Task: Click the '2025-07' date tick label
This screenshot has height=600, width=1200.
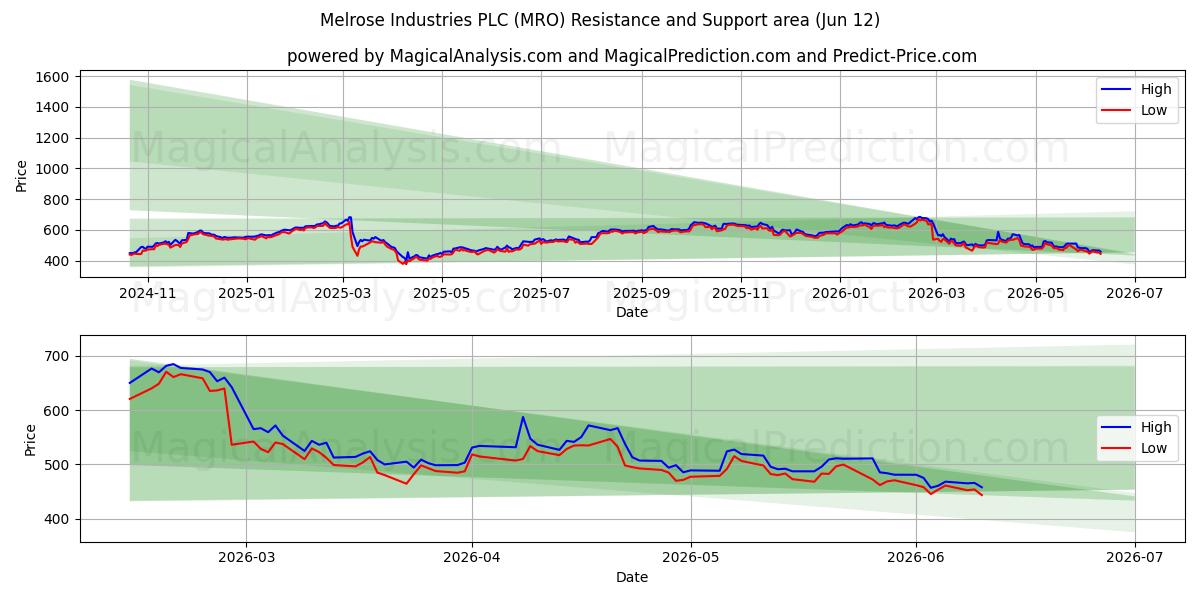Action: point(540,293)
